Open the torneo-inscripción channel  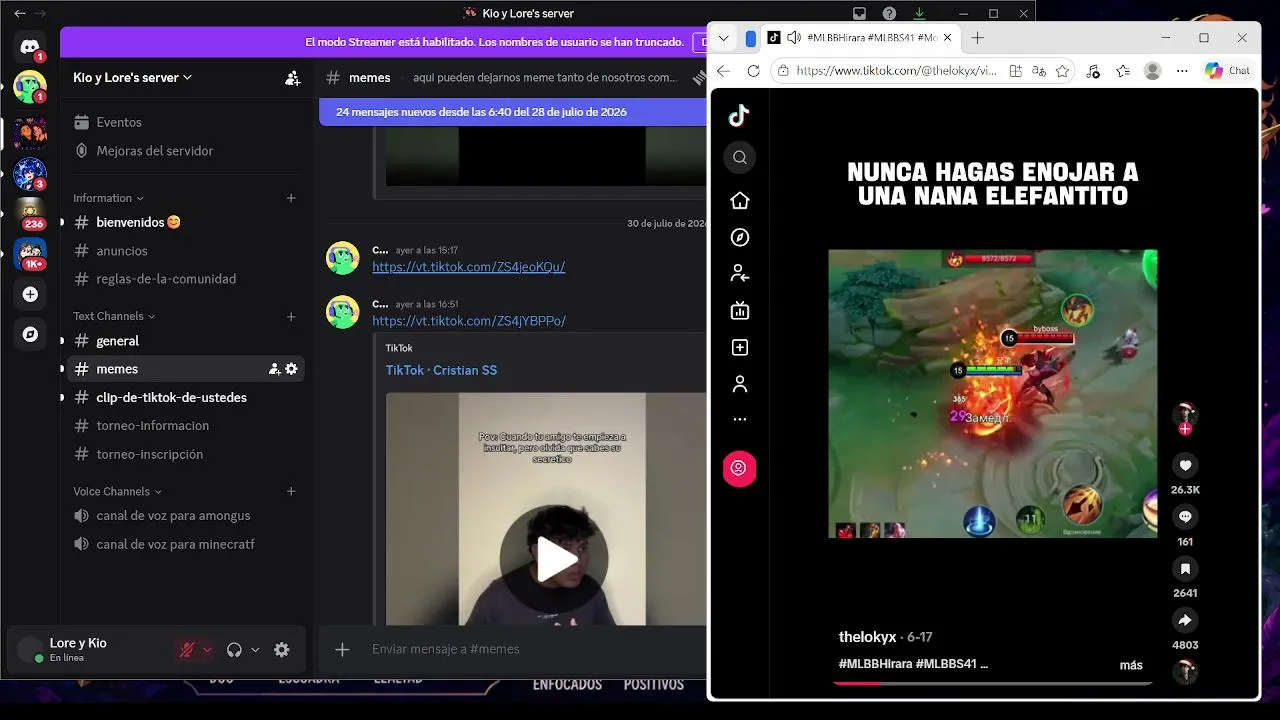coord(185,454)
